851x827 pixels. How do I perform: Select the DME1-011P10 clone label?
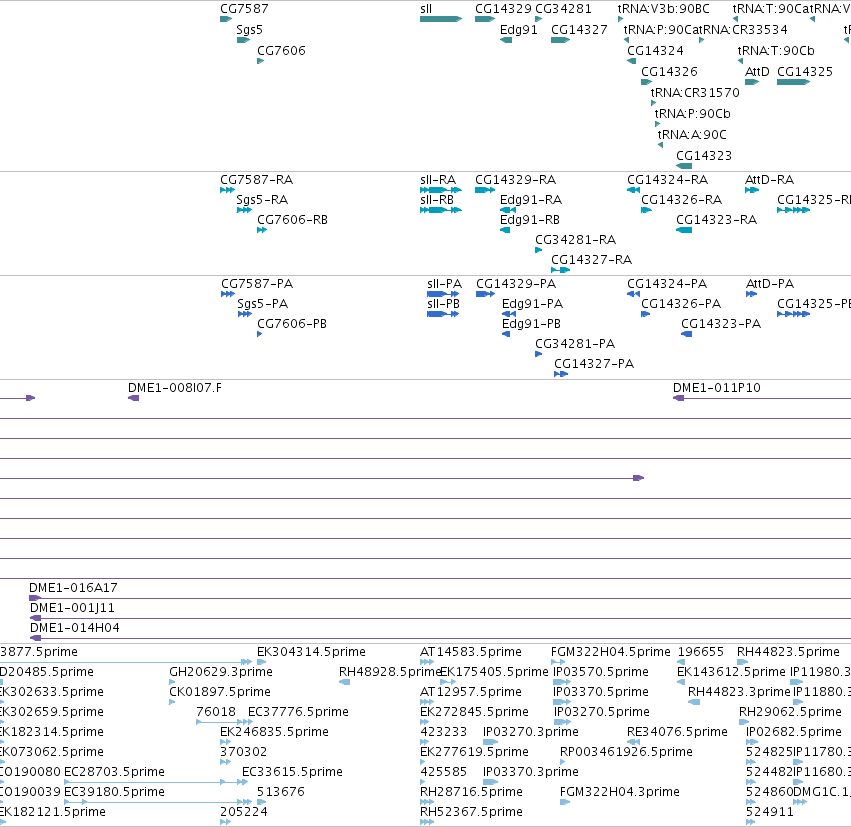point(717,388)
